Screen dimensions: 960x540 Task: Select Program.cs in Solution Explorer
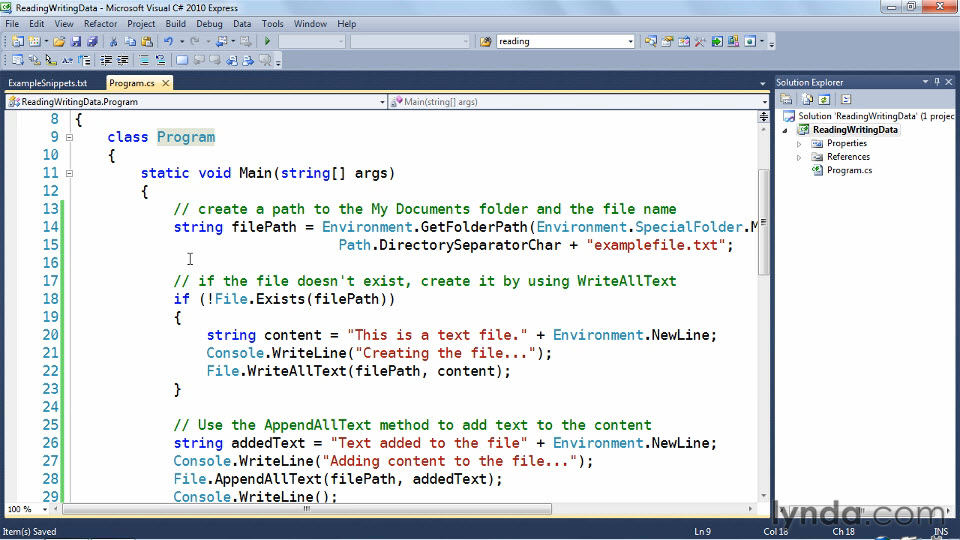[849, 171]
